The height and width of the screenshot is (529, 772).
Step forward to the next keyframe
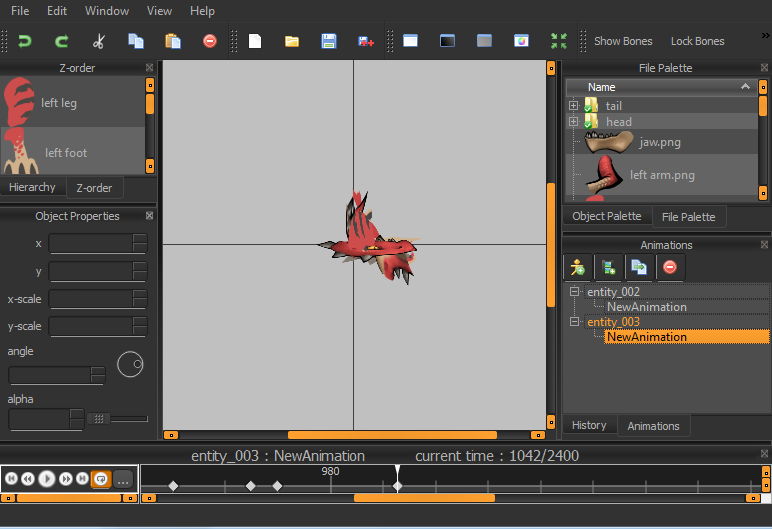[x=65, y=479]
